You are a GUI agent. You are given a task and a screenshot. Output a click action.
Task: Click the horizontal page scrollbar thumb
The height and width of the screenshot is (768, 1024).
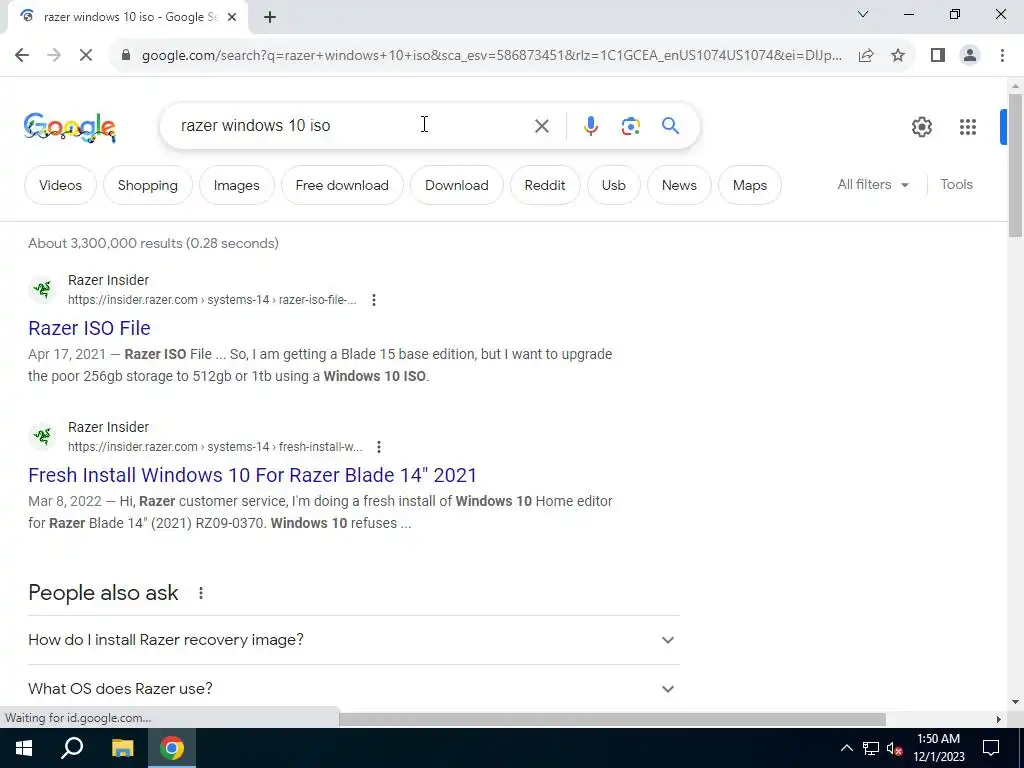[613, 719]
